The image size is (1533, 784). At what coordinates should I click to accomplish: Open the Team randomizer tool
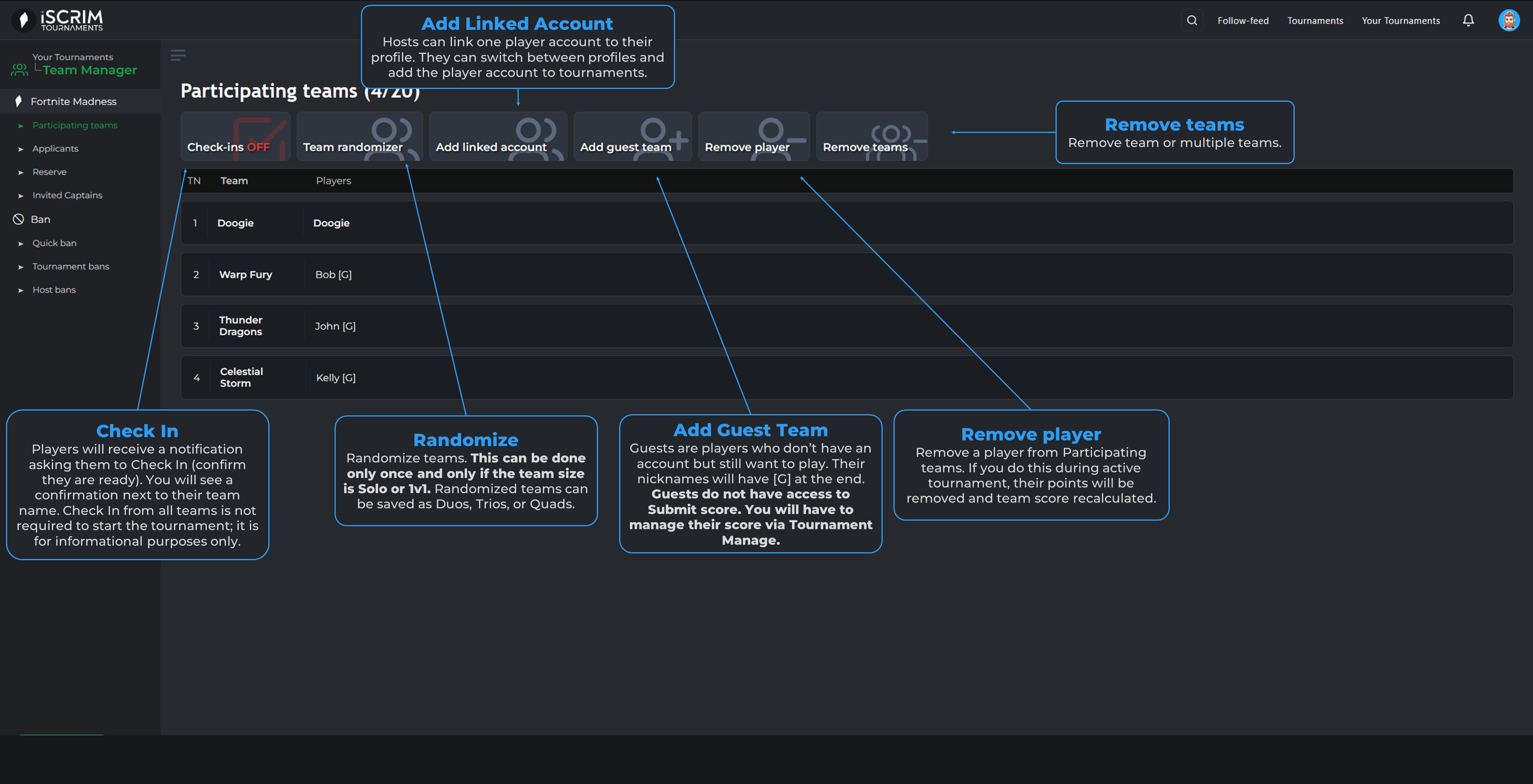click(x=359, y=137)
